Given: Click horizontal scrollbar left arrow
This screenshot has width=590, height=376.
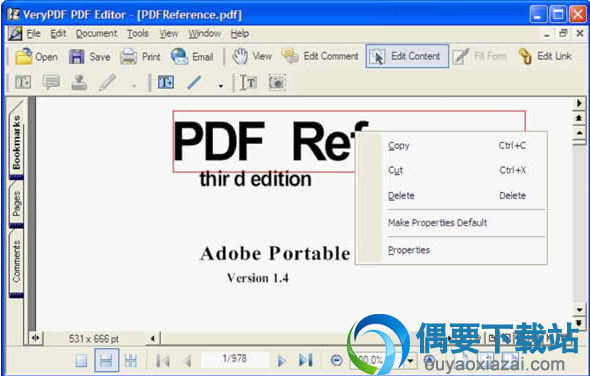Looking at the screenshot, I should (153, 338).
